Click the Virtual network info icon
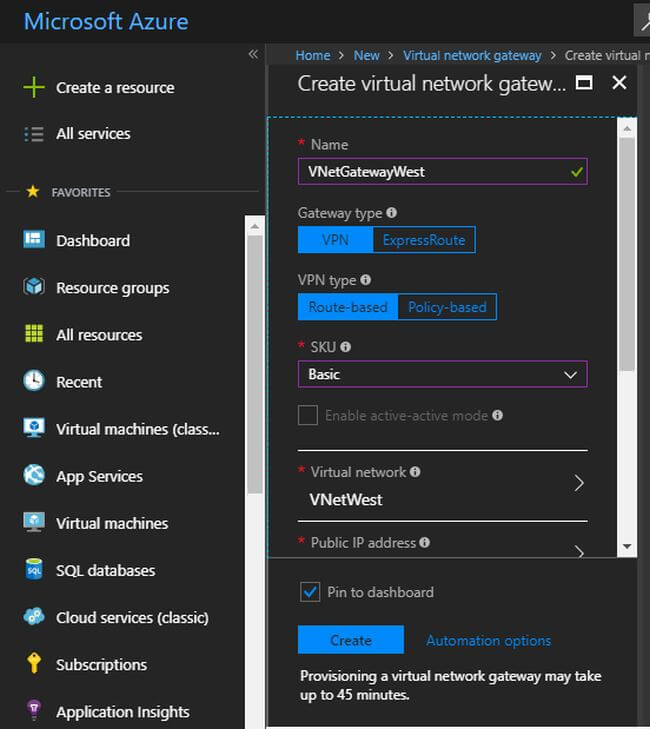Viewport: 650px width, 729px height. click(415, 472)
